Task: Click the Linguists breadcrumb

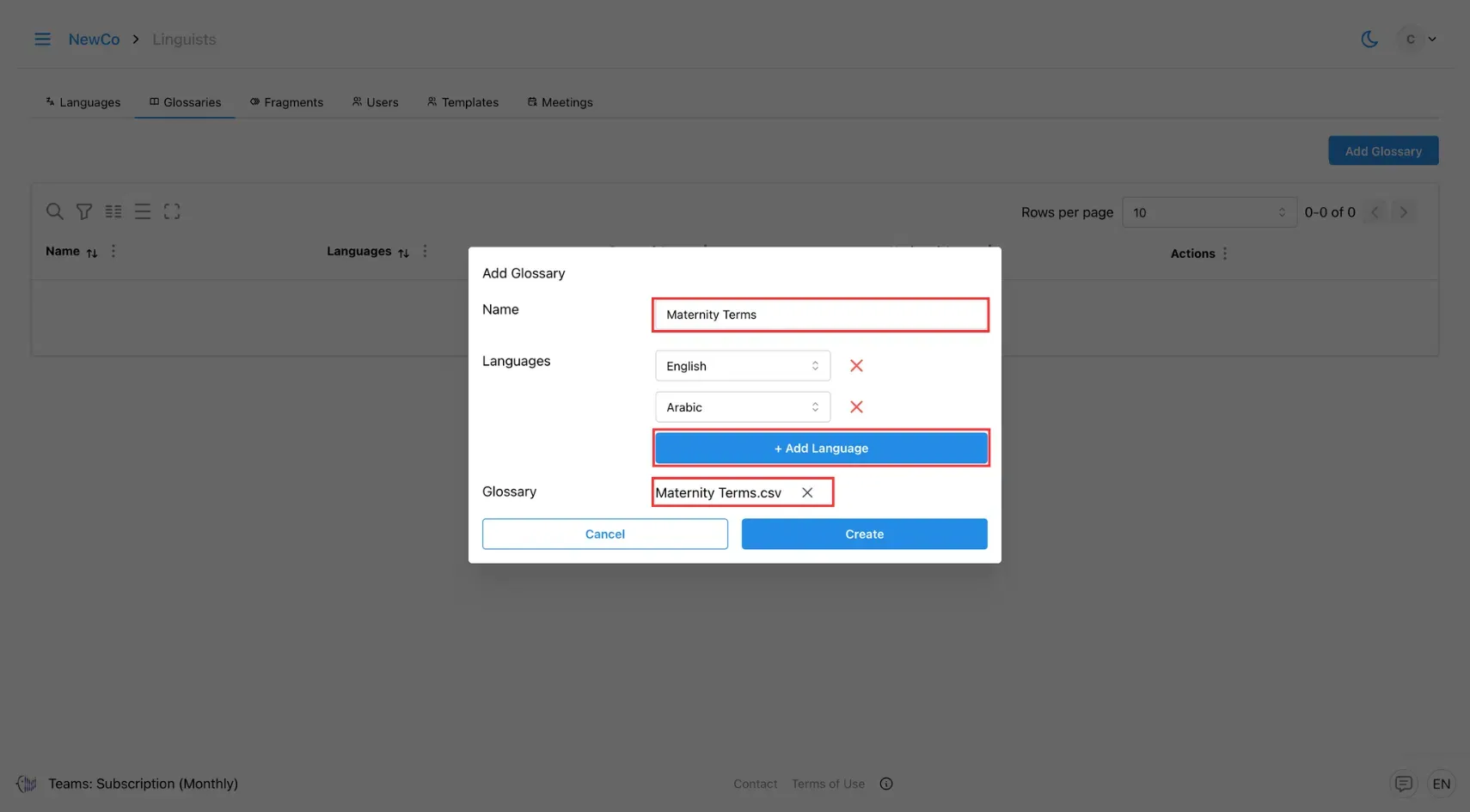Action: pyautogui.click(x=184, y=40)
